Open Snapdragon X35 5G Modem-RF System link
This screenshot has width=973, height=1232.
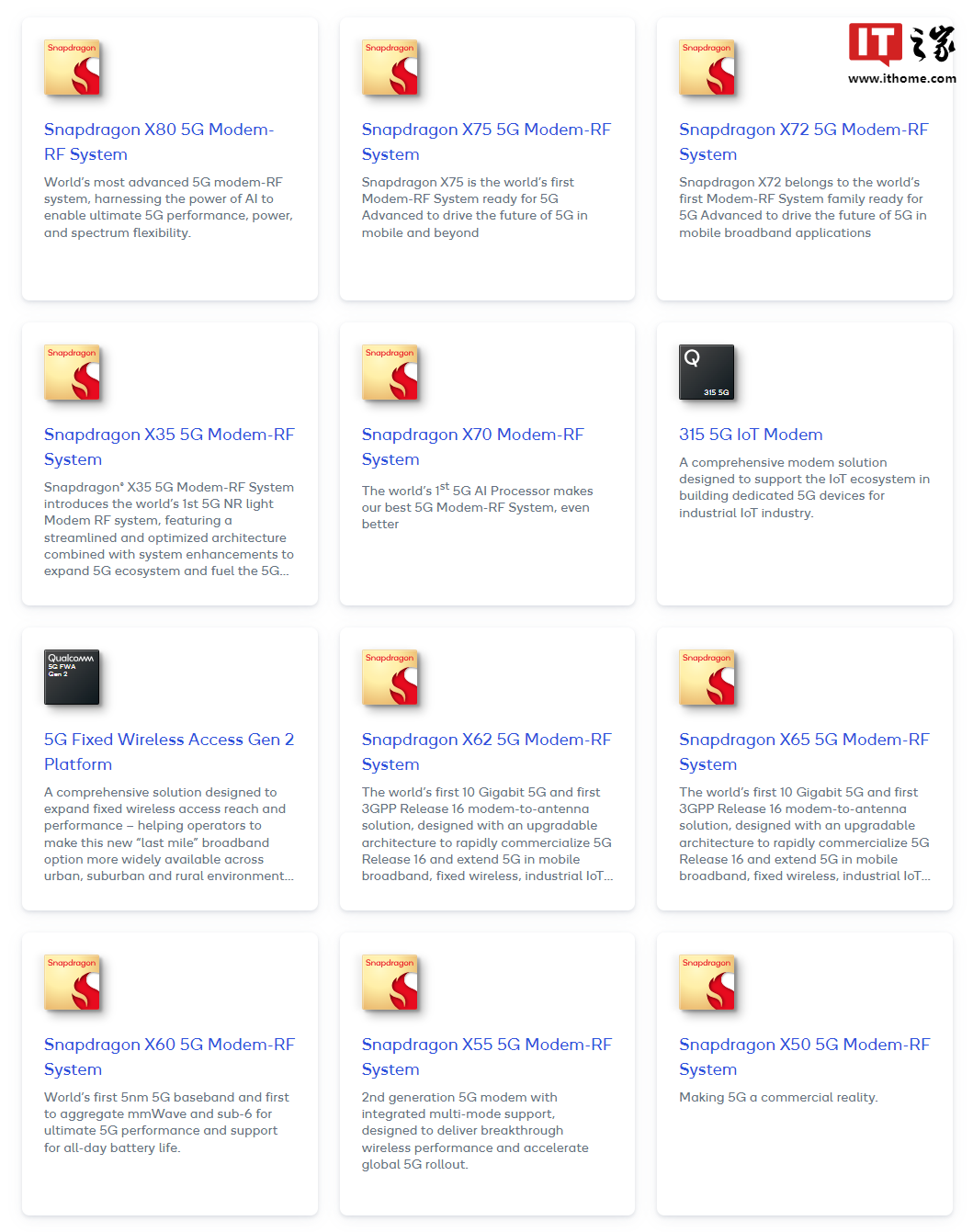[x=169, y=446]
